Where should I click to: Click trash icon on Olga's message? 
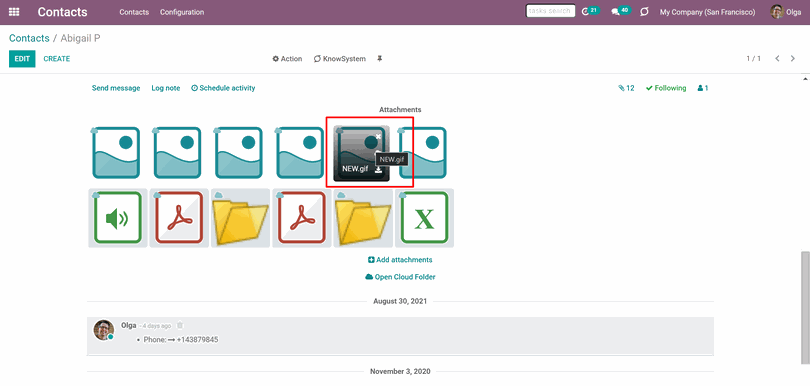coord(180,326)
